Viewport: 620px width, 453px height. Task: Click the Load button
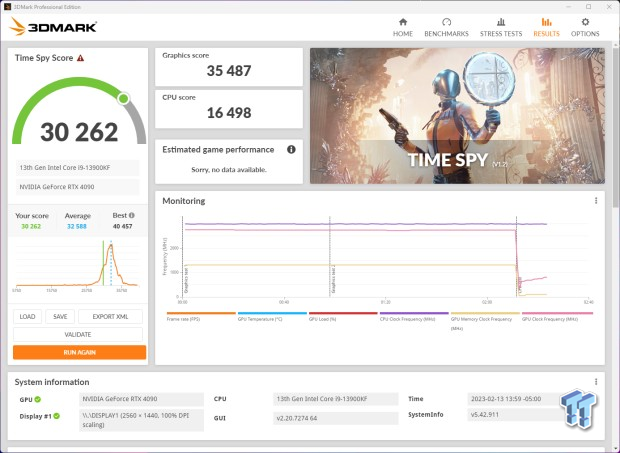[x=27, y=317]
